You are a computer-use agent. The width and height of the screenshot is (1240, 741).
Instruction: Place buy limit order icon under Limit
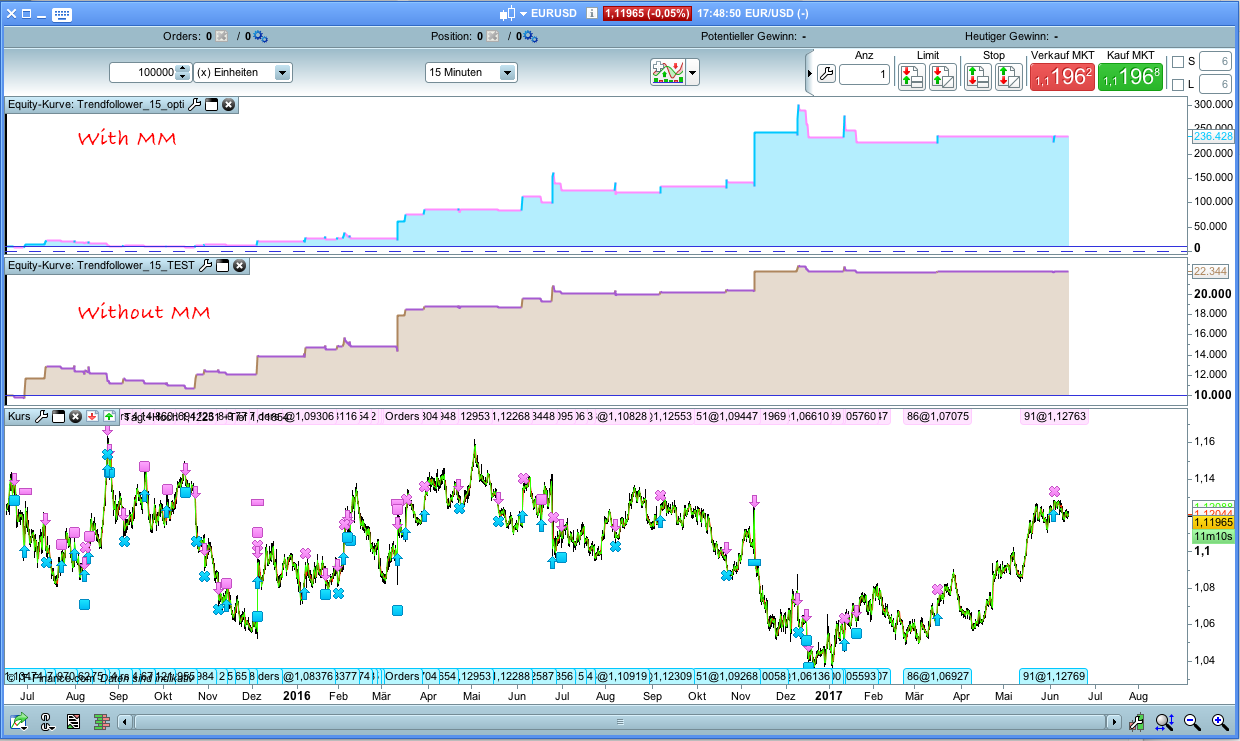click(x=911, y=77)
